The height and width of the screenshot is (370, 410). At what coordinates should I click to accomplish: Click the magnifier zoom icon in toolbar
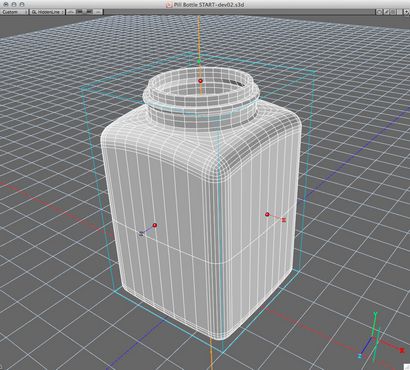[379, 12]
